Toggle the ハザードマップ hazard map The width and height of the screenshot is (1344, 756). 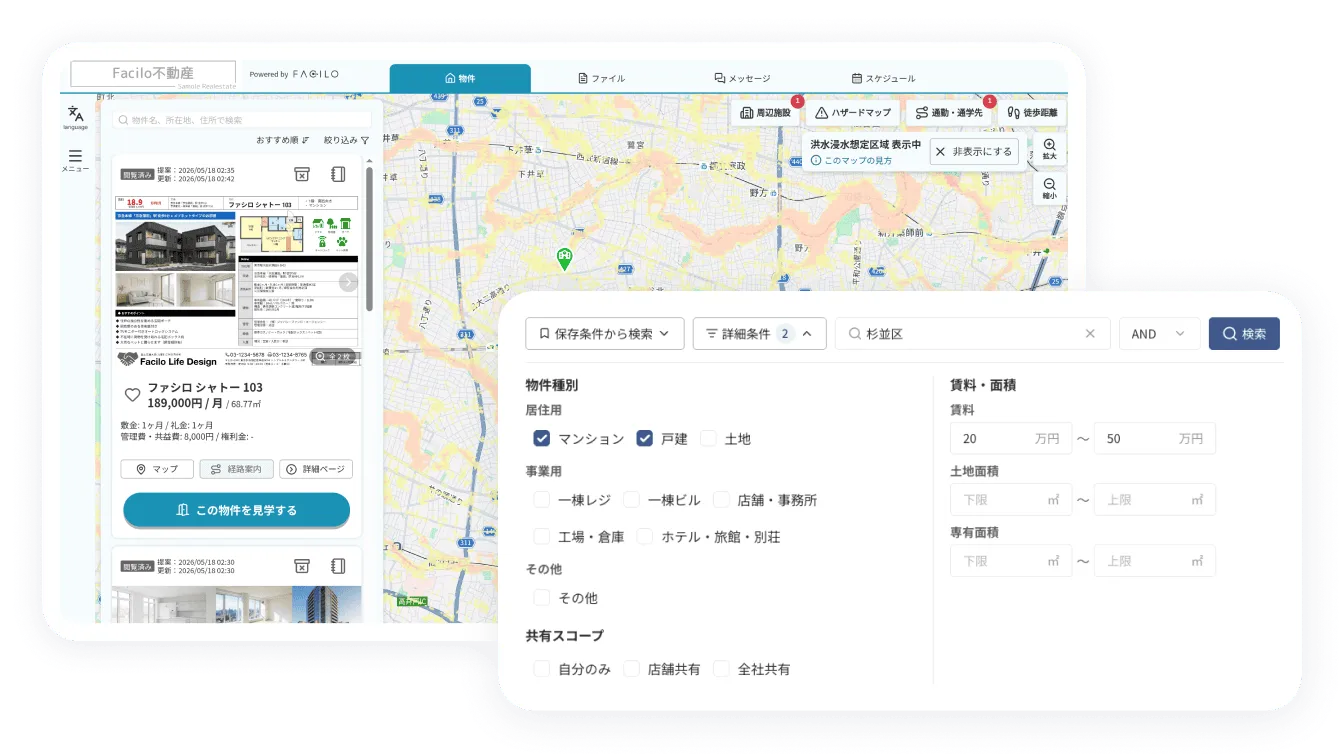(853, 113)
